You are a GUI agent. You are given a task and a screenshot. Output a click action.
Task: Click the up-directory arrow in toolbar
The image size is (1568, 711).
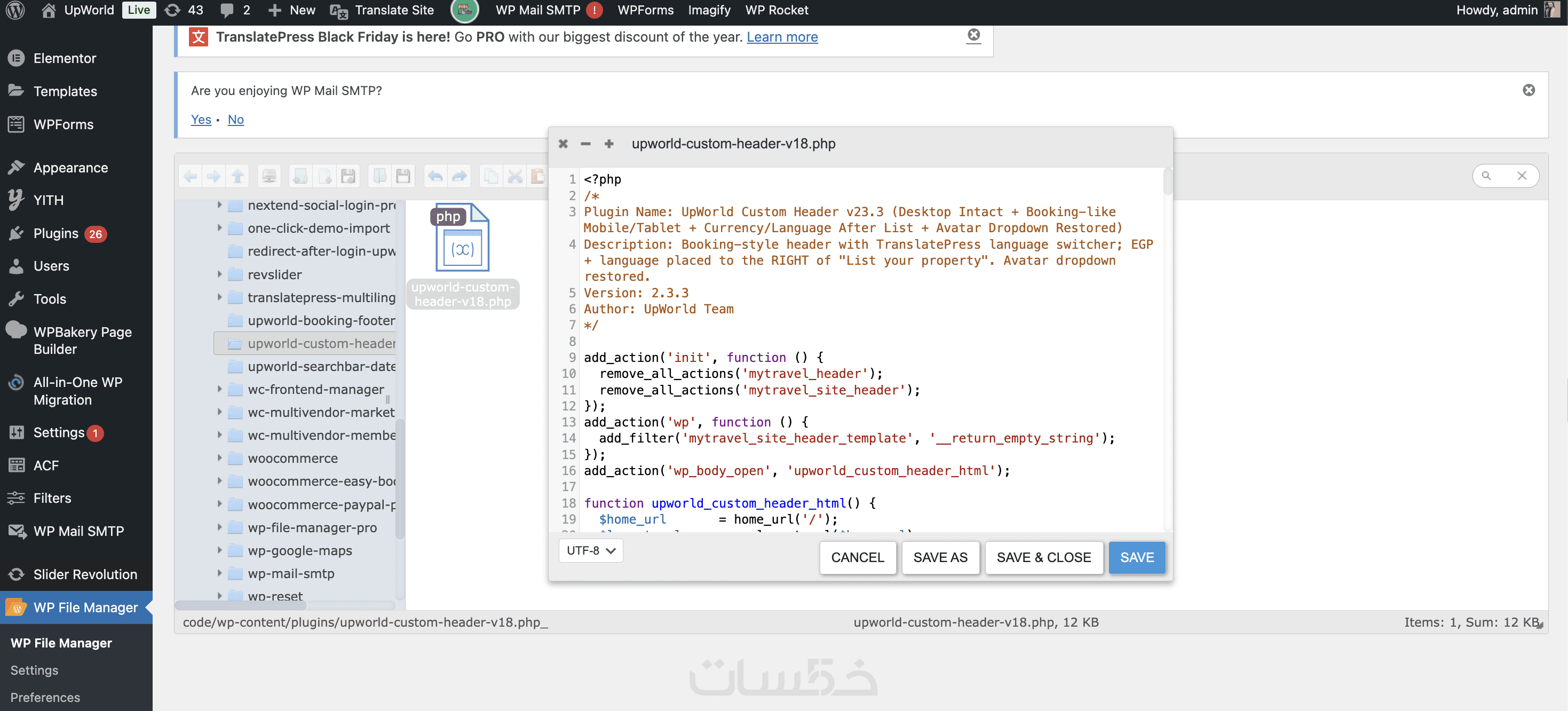237,177
